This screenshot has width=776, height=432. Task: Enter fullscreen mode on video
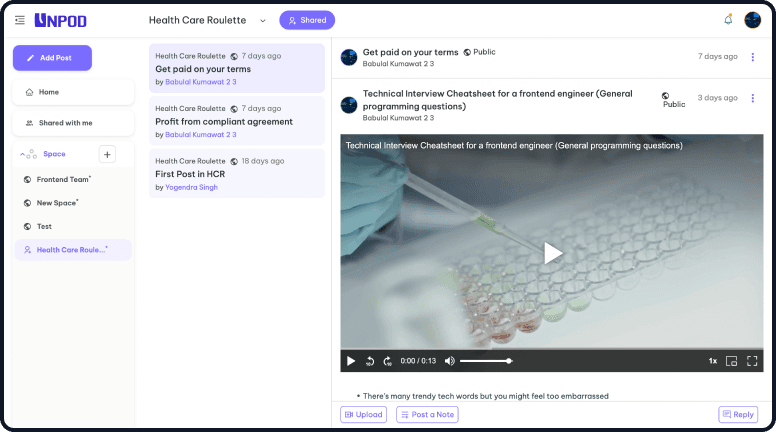tap(752, 361)
